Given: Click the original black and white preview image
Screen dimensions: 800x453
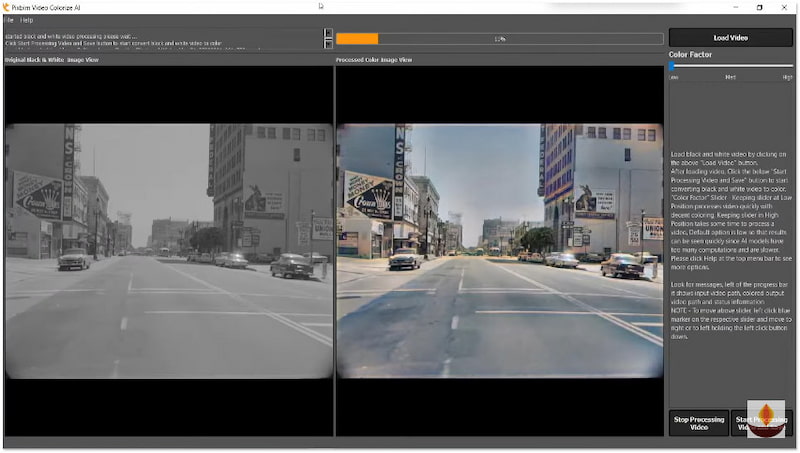Looking at the screenshot, I should coord(168,250).
